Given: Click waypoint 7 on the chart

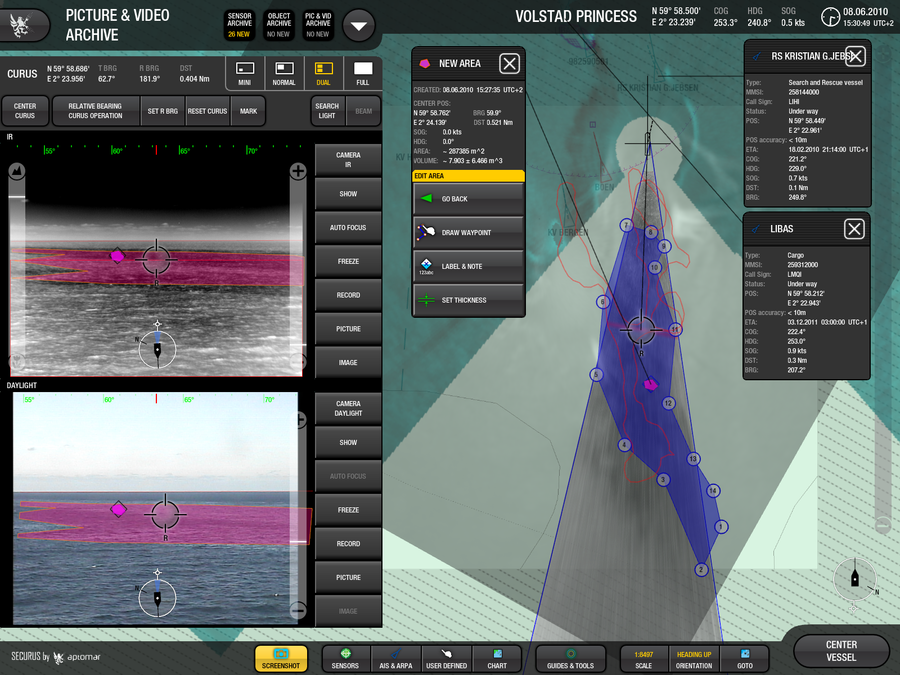Looking at the screenshot, I should pos(626,226).
